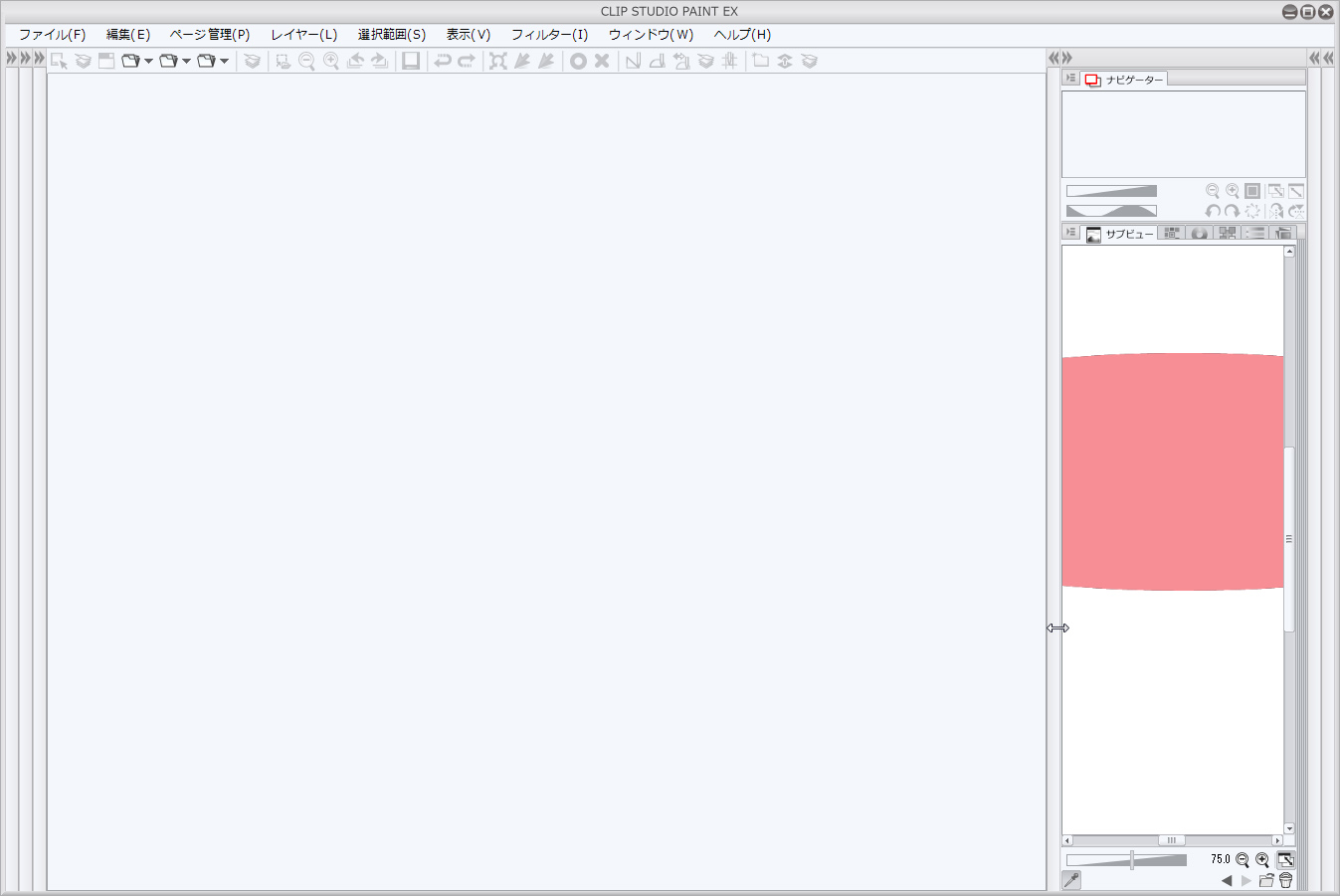Click the undo arrow in the command bar
This screenshot has height=896, width=1340.
coord(443,61)
